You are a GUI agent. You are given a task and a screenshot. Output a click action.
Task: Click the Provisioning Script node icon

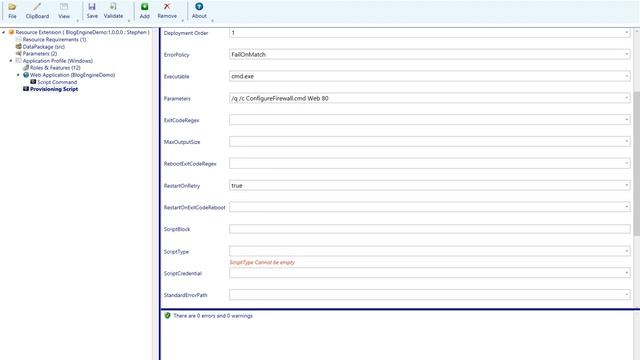pyautogui.click(x=26, y=89)
